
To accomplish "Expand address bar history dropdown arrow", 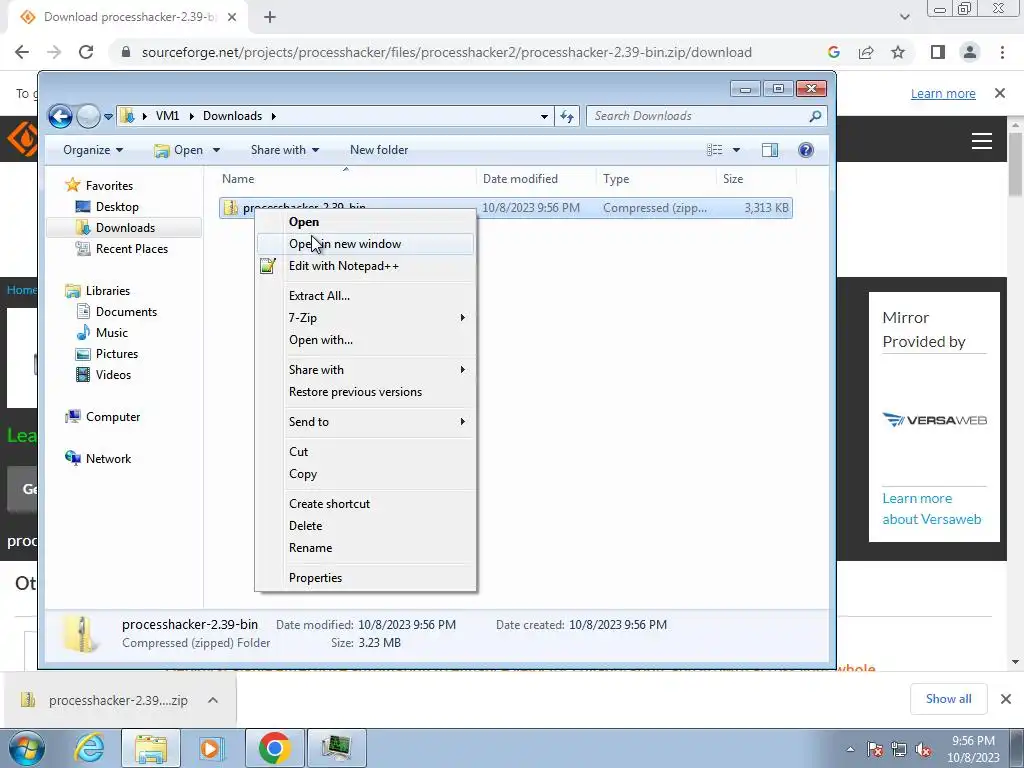I will tap(544, 116).
